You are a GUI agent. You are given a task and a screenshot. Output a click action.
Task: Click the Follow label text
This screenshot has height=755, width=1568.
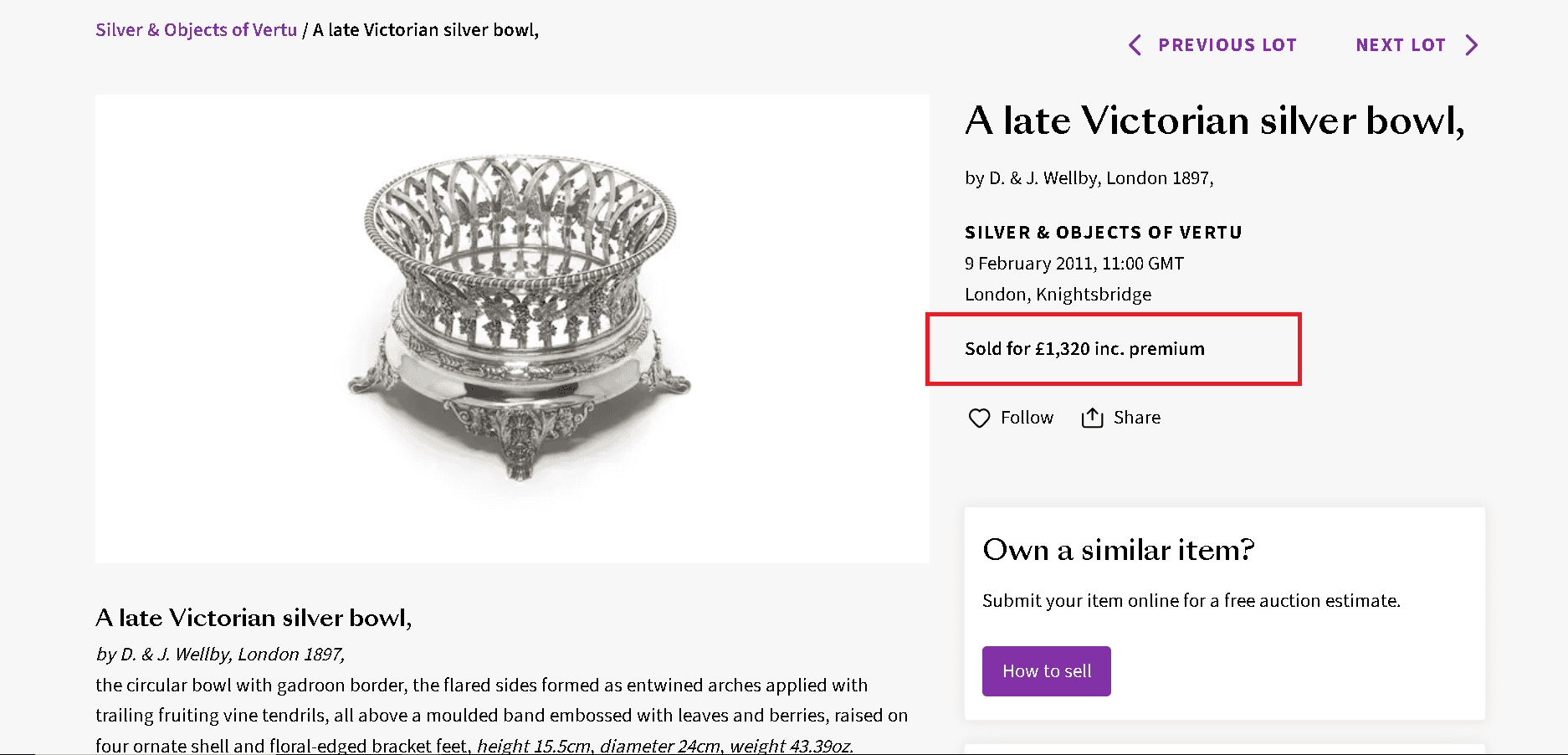tap(1027, 417)
